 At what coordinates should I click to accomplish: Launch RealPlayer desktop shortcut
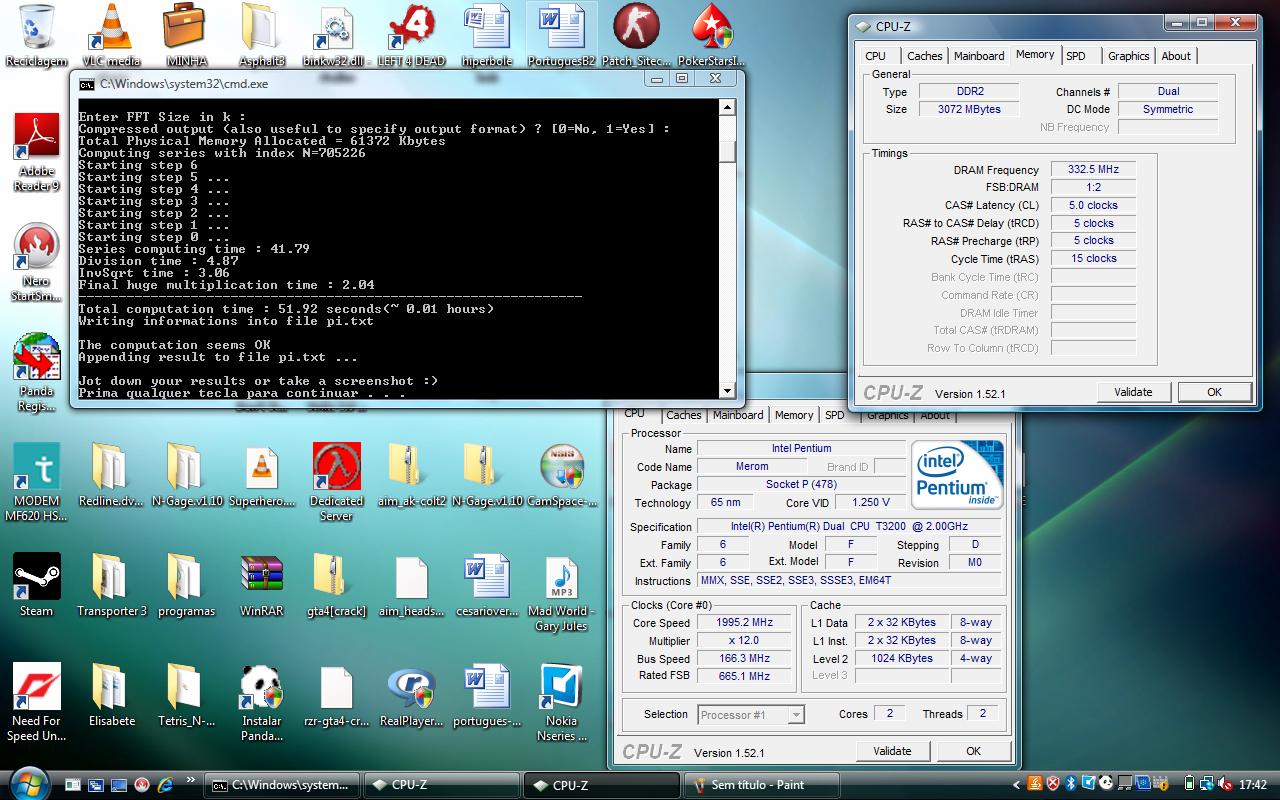pyautogui.click(x=411, y=694)
